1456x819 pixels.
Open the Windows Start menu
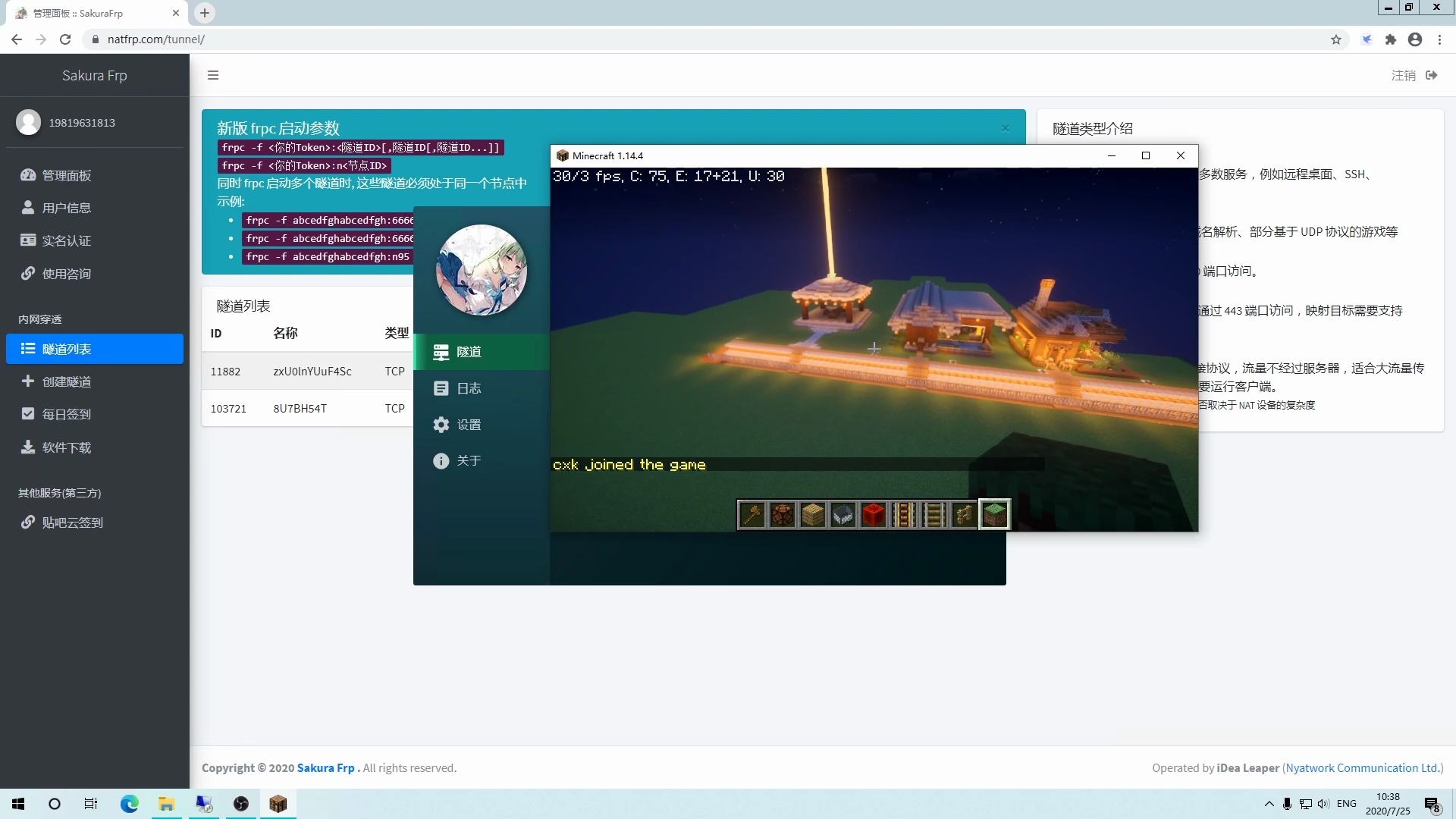pos(18,804)
